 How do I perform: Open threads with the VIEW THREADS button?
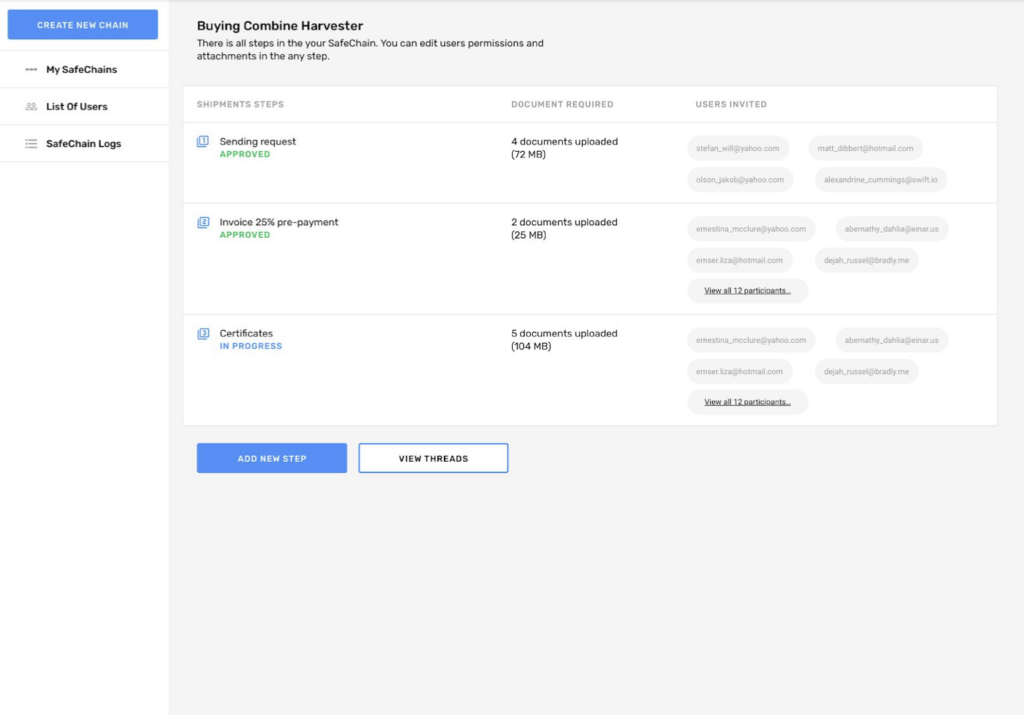(x=433, y=457)
